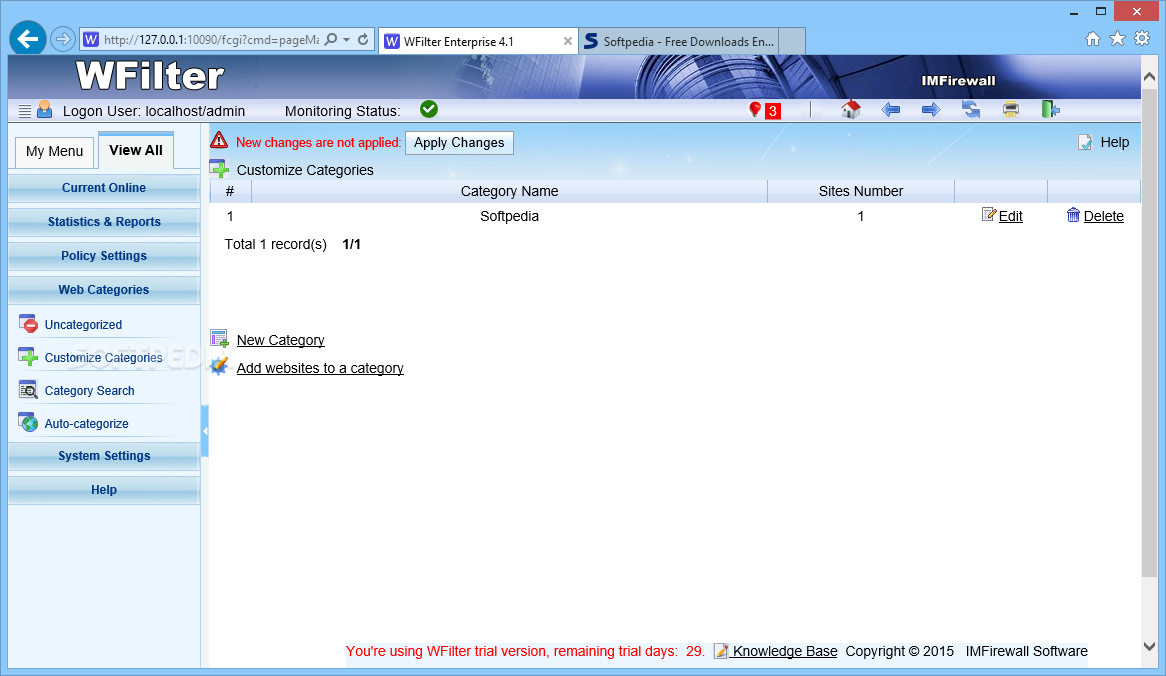Close the WFilter Enterprise 4.1 tab
1166x676 pixels.
point(568,42)
